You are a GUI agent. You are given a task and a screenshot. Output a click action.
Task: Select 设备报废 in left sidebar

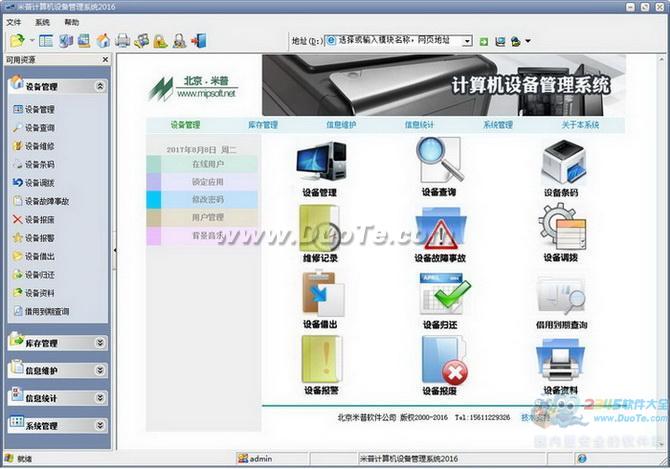pyautogui.click(x=40, y=219)
